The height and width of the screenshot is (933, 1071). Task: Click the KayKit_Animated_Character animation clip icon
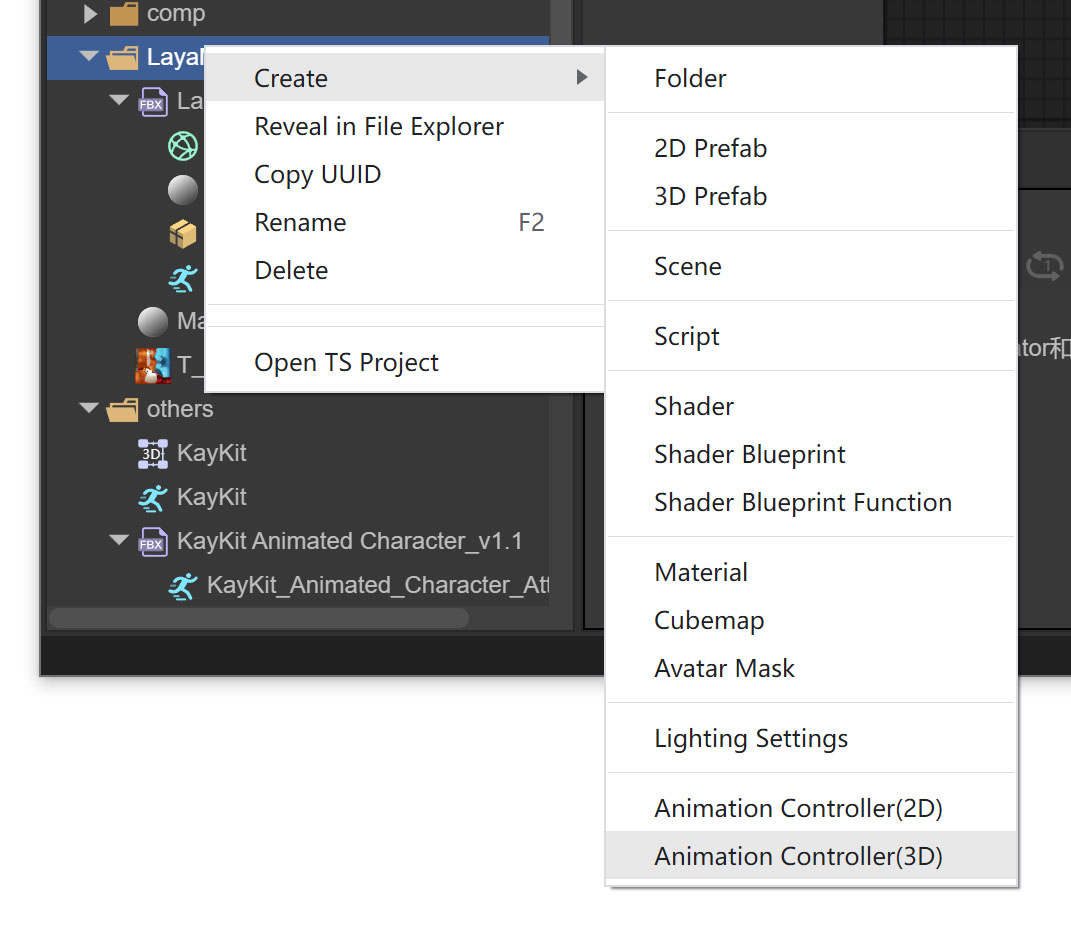coord(182,586)
